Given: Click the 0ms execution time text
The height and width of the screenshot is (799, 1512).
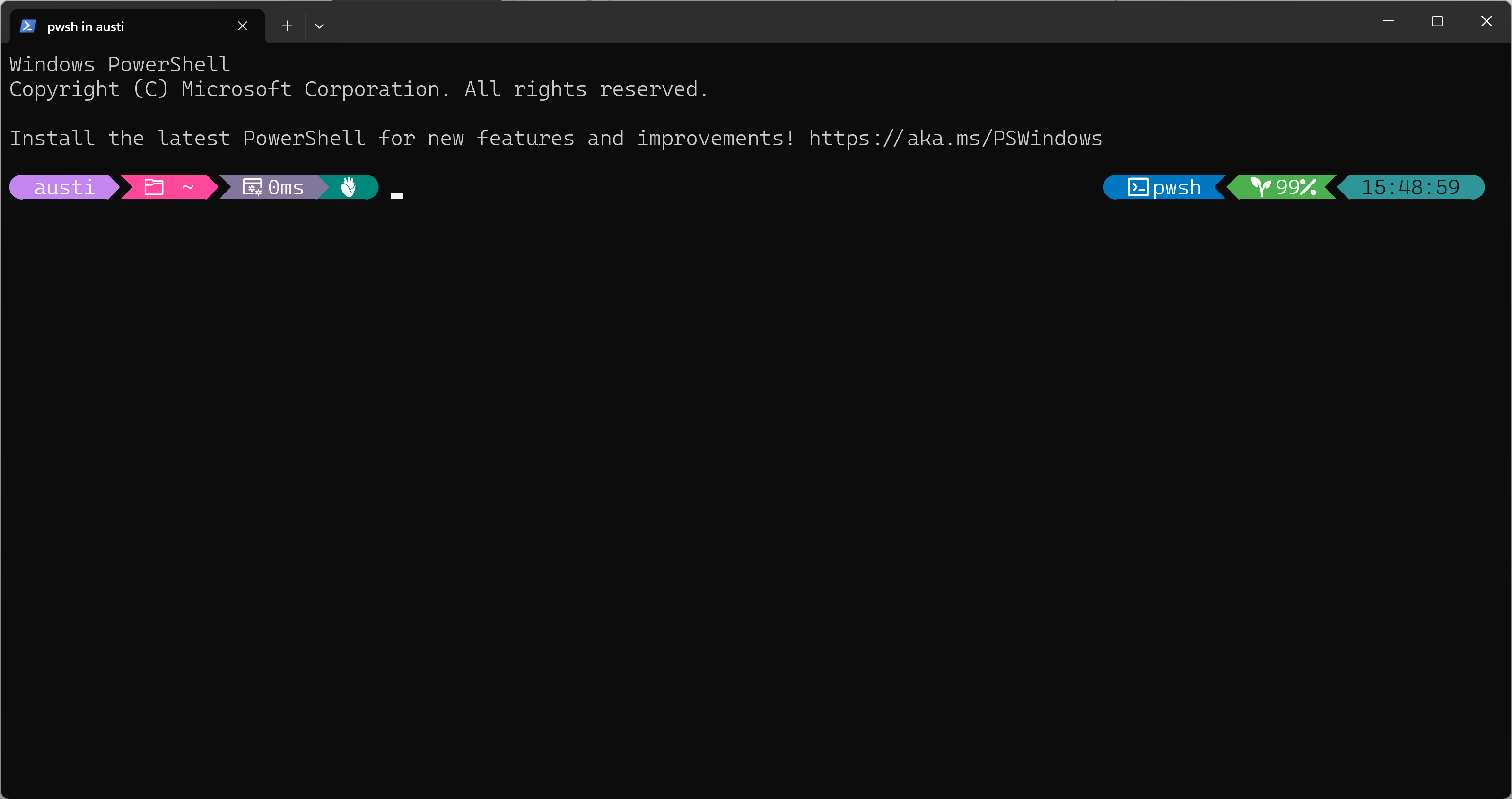Looking at the screenshot, I should (x=286, y=188).
